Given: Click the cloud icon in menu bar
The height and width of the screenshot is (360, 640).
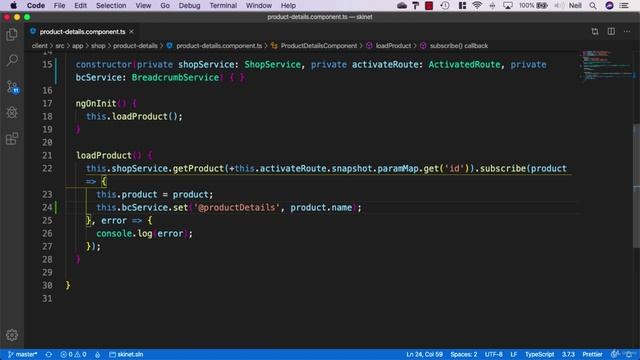Looking at the screenshot, I should [x=402, y=5].
